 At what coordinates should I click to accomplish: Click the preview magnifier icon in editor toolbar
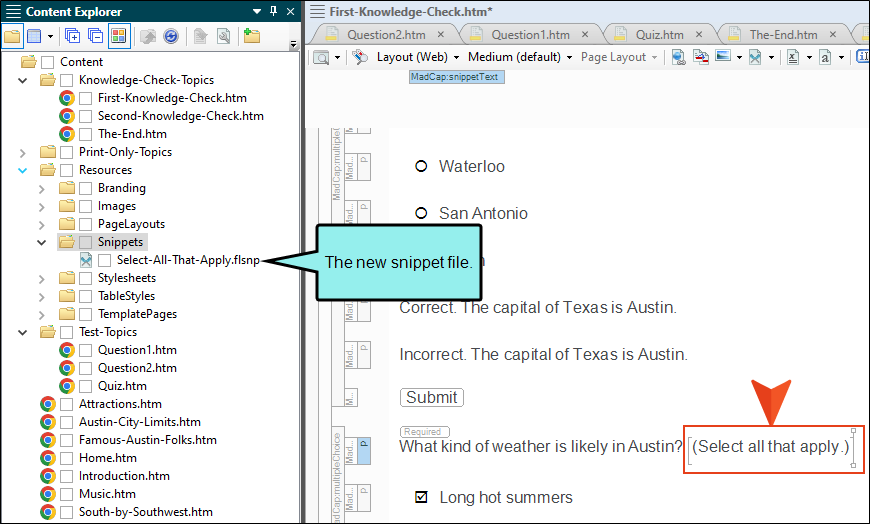tap(322, 57)
